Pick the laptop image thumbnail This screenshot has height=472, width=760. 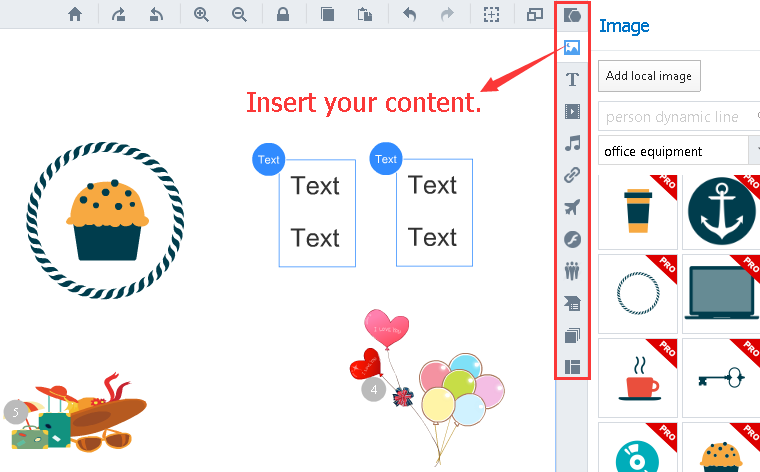click(x=721, y=294)
